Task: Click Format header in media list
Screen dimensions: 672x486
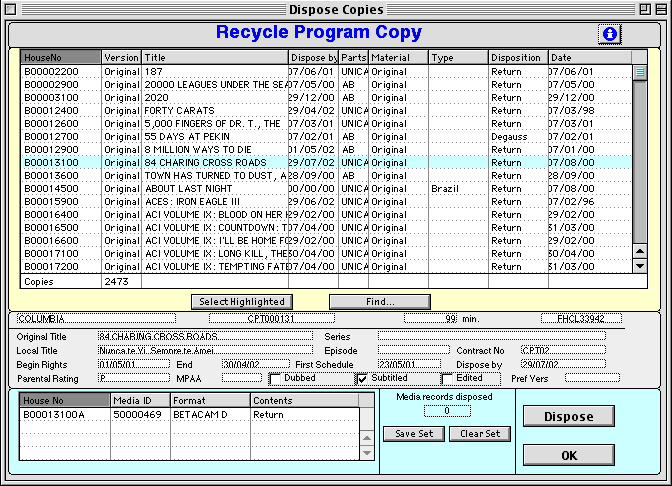Action: coord(210,400)
